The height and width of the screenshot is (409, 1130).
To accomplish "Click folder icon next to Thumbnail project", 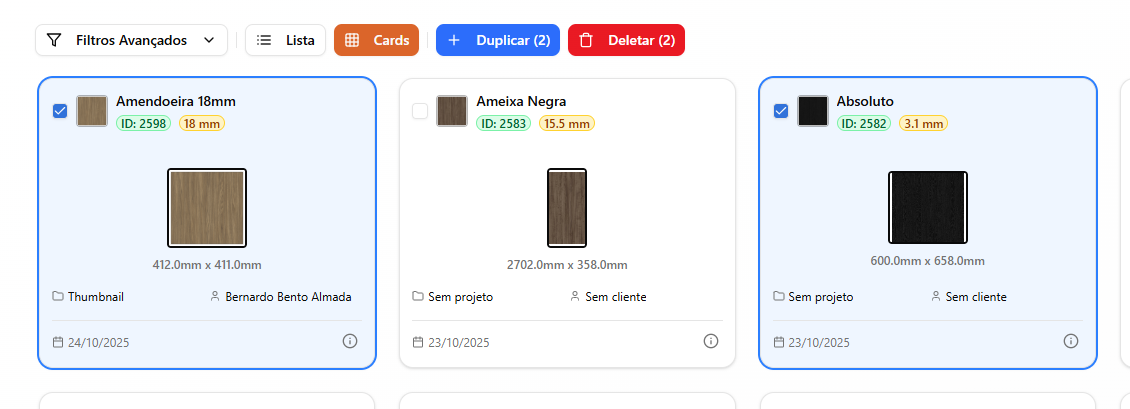I will 58,297.
